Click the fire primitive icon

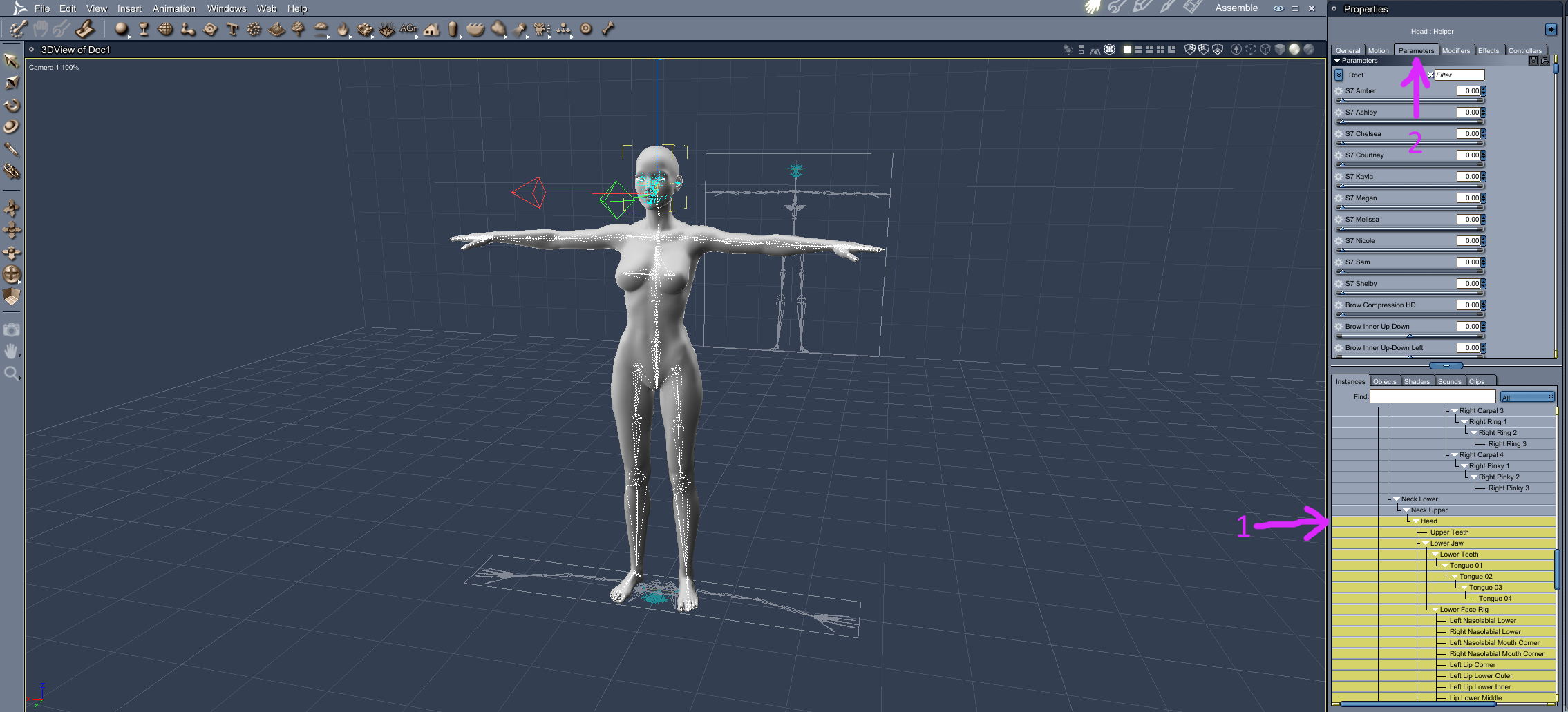pos(343,29)
